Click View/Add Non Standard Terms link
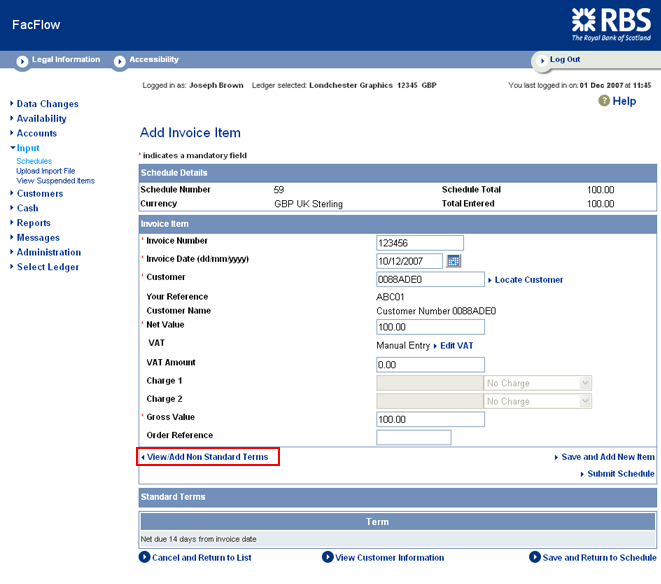Image resolution: width=661 pixels, height=584 pixels. tap(208, 457)
